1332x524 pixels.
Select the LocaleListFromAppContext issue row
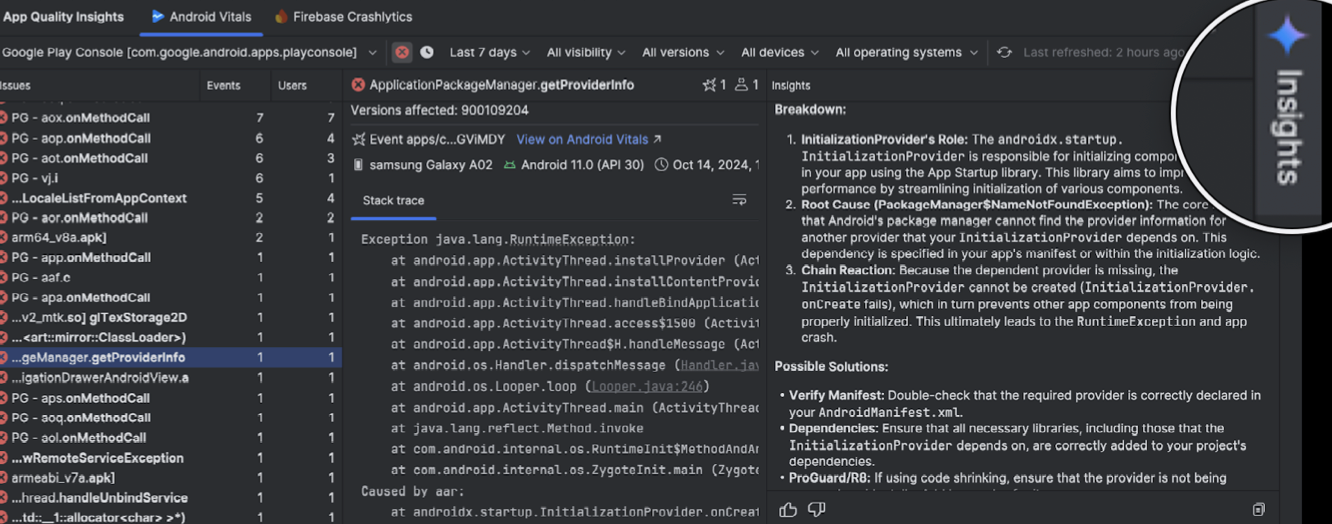[98, 198]
